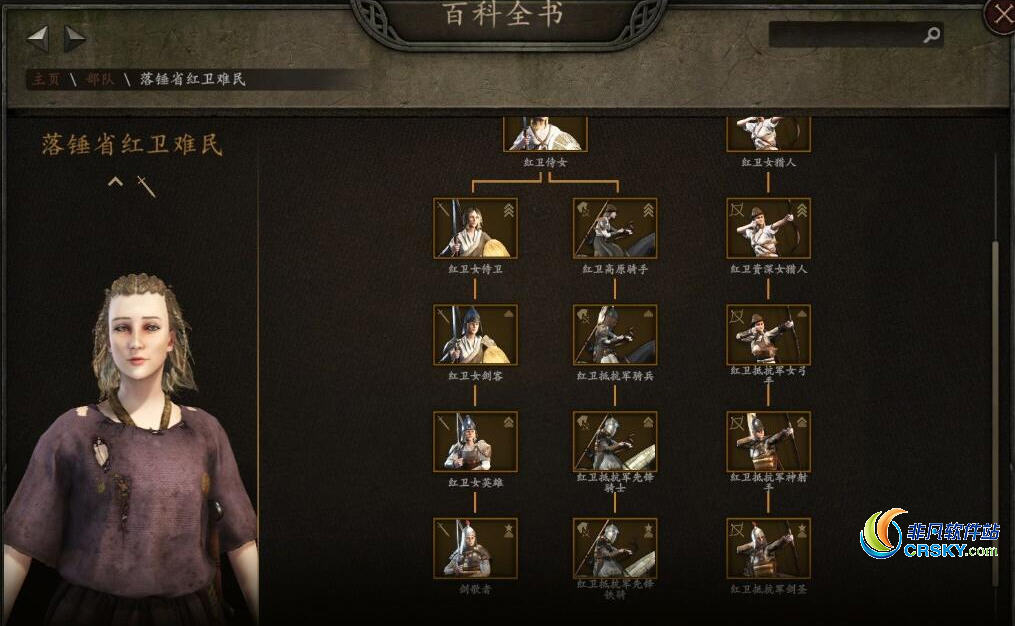Go forward with the right arrow icon
The height and width of the screenshot is (626, 1015).
tap(74, 39)
